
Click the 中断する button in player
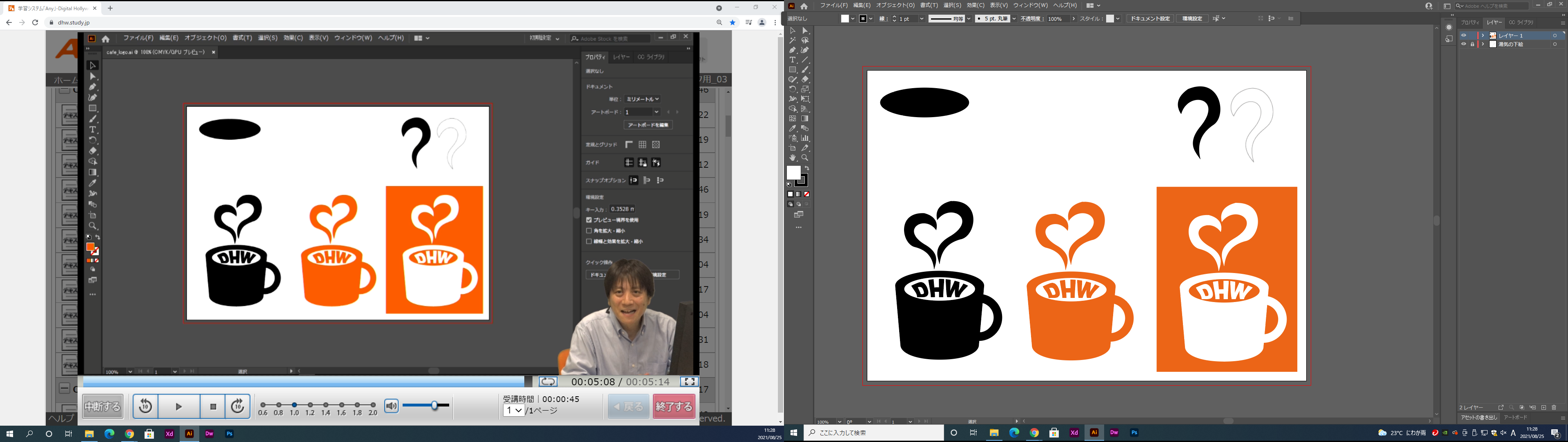coord(103,407)
